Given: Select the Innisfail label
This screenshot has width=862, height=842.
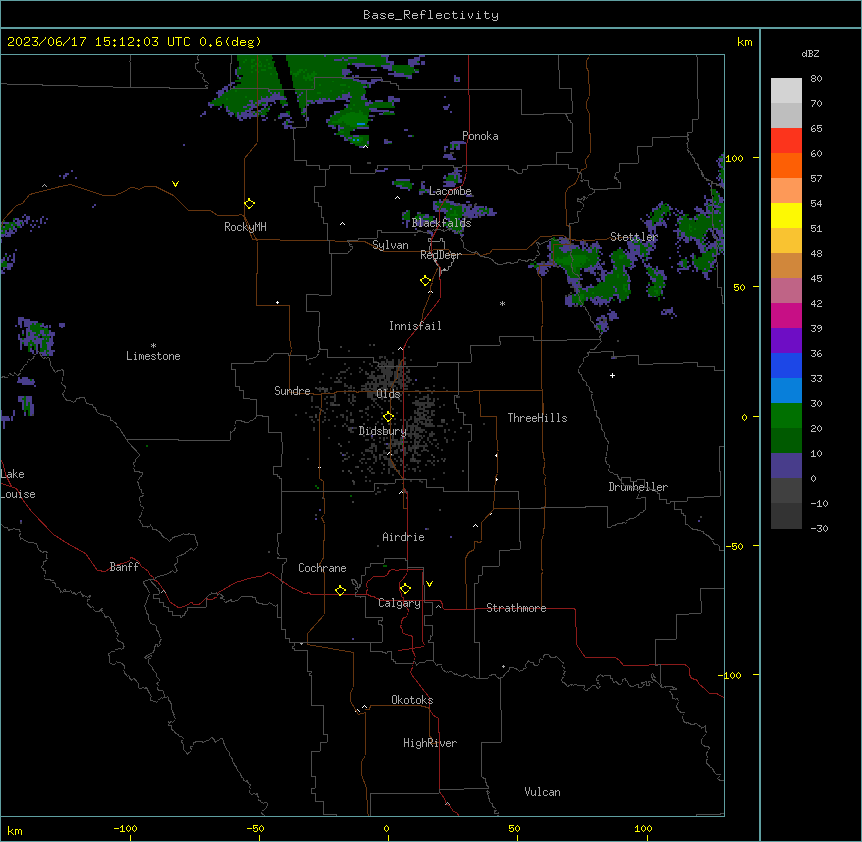Looking at the screenshot, I should [415, 326].
